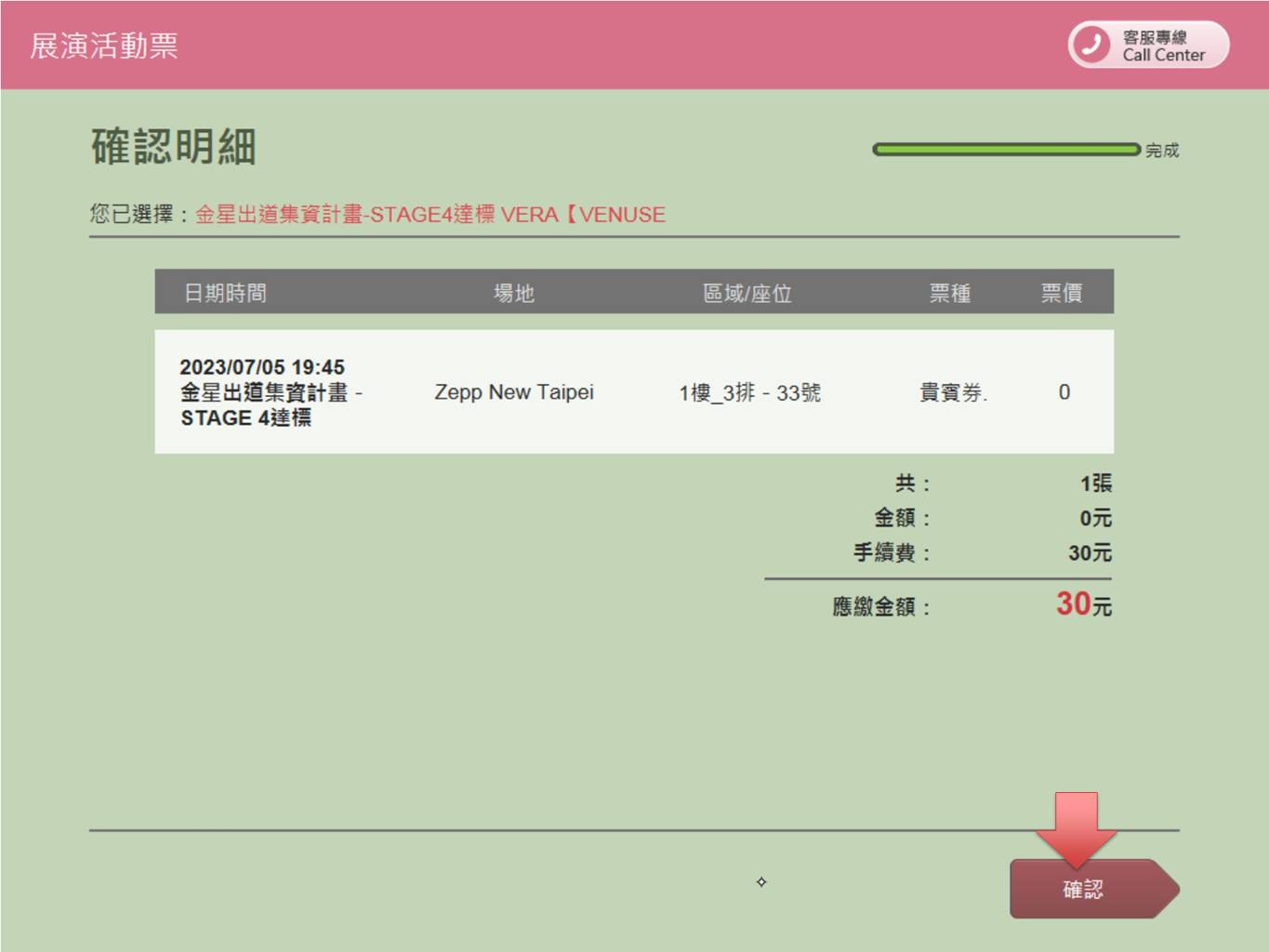Click the green progress bar
The image size is (1269, 952).
pos(1005,150)
